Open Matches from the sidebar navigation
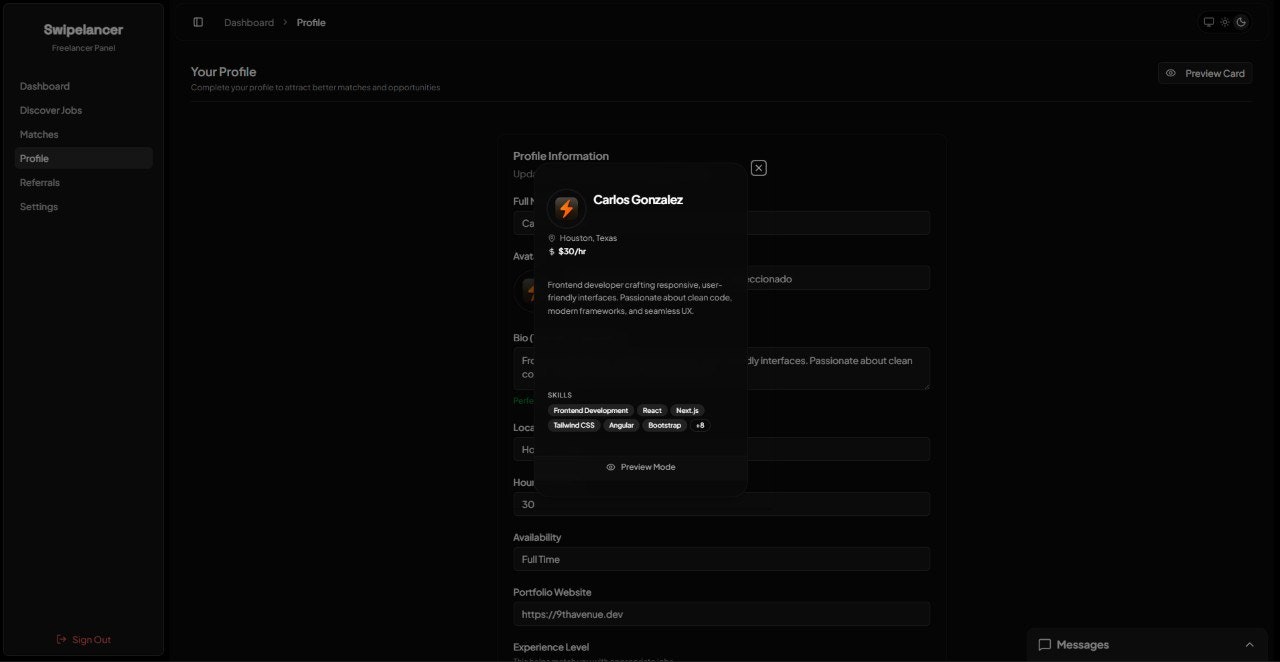 (x=39, y=134)
